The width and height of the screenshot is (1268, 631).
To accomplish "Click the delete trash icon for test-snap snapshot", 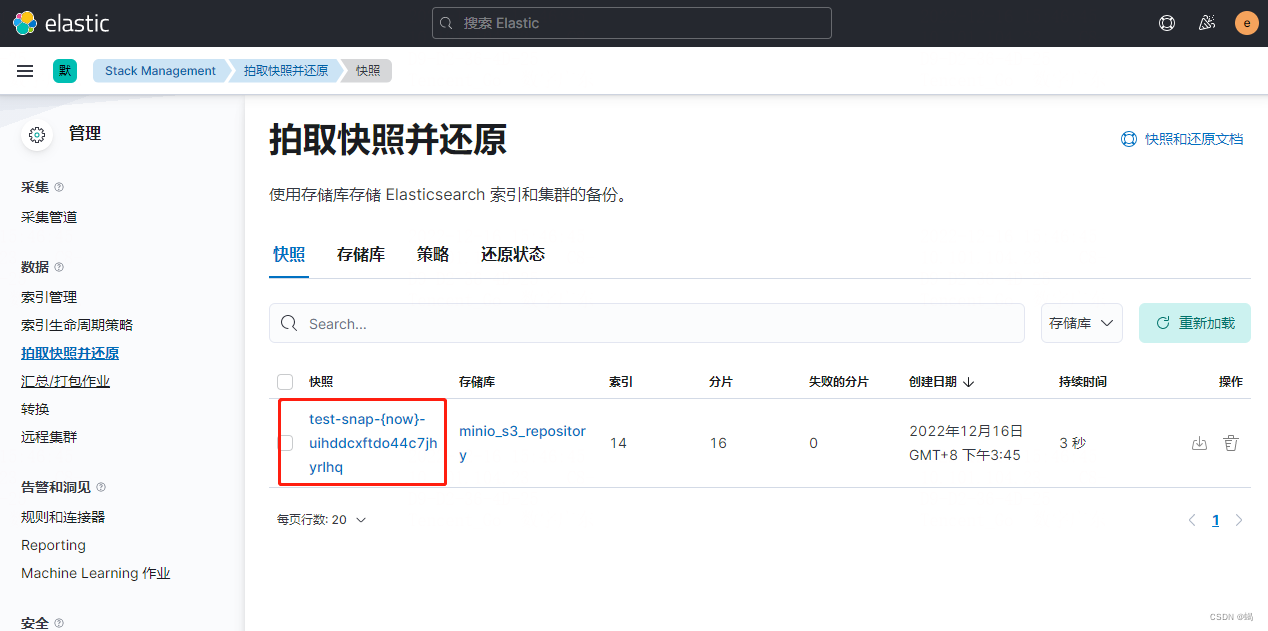I will click(1231, 443).
